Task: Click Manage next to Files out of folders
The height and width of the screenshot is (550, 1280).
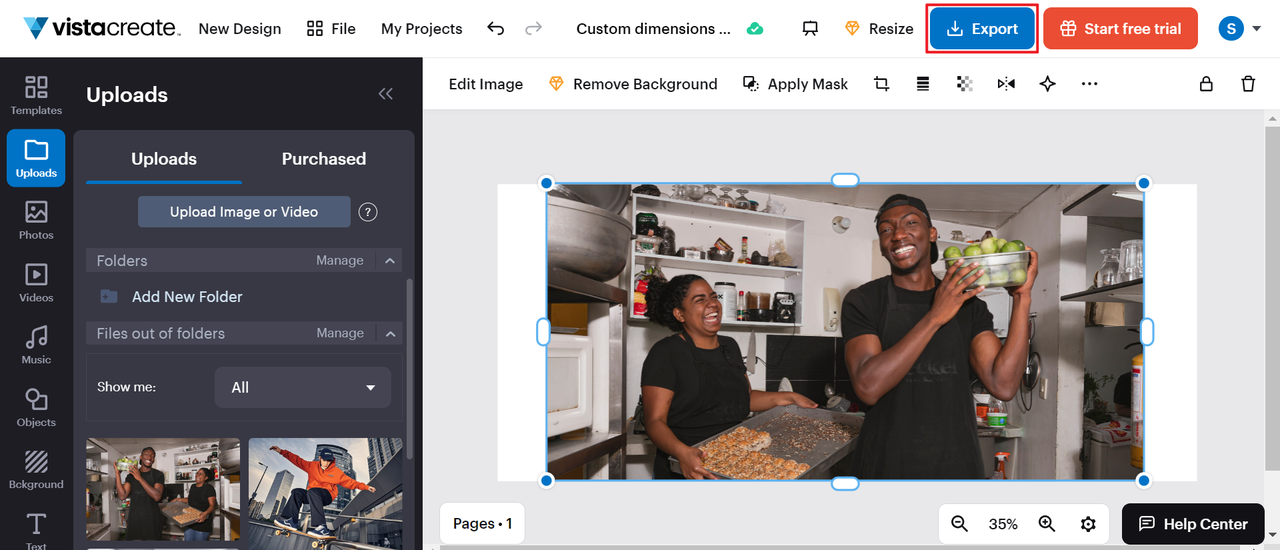Action: (x=340, y=333)
